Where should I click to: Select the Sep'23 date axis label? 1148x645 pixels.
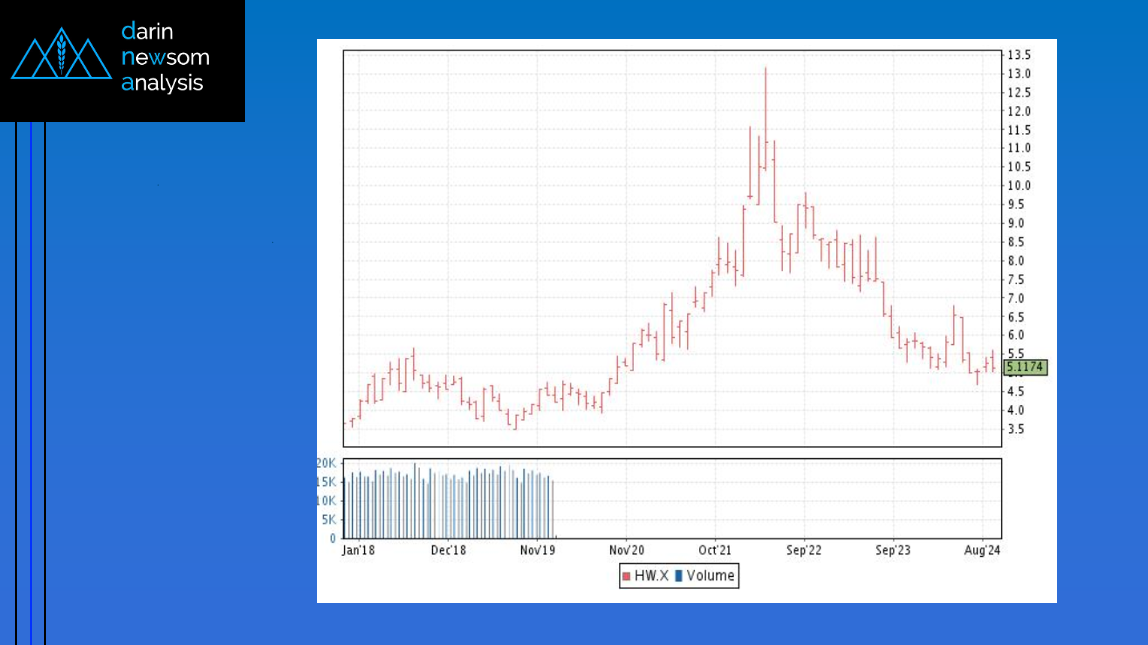[x=892, y=550]
